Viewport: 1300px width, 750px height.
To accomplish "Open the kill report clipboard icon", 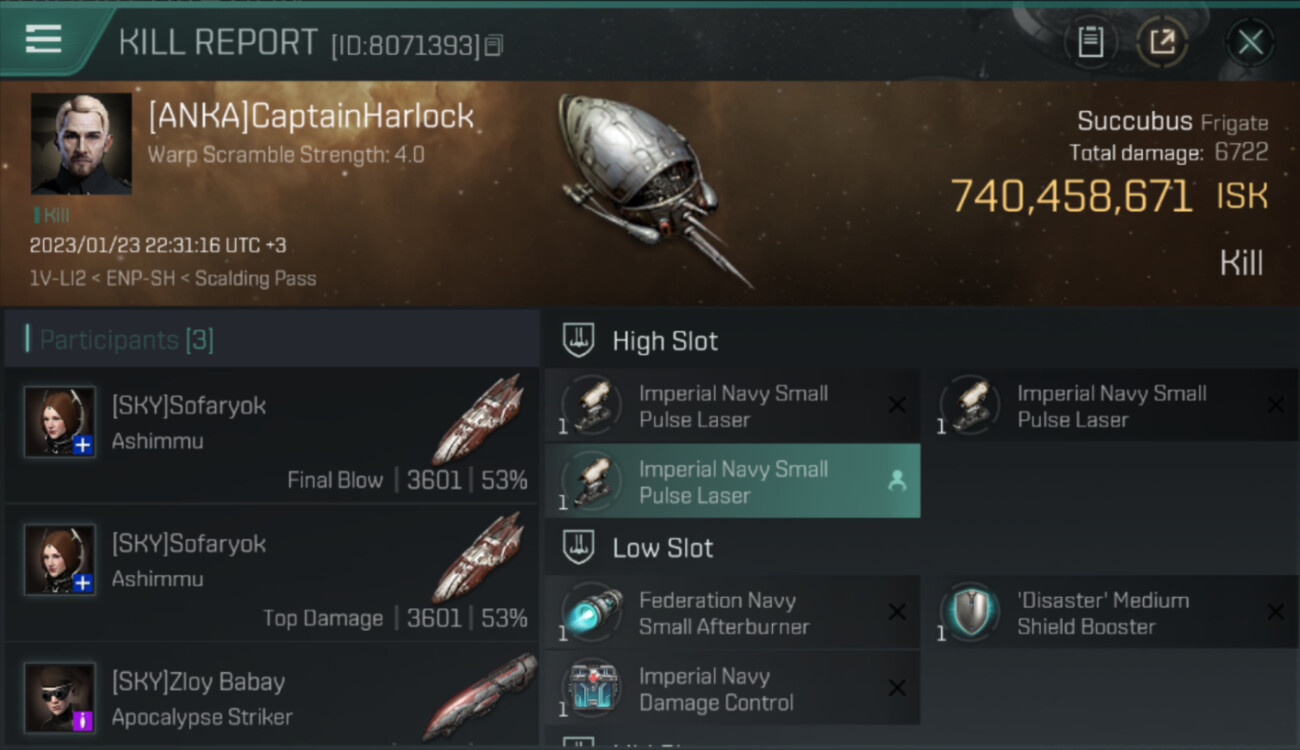I will [x=1090, y=42].
